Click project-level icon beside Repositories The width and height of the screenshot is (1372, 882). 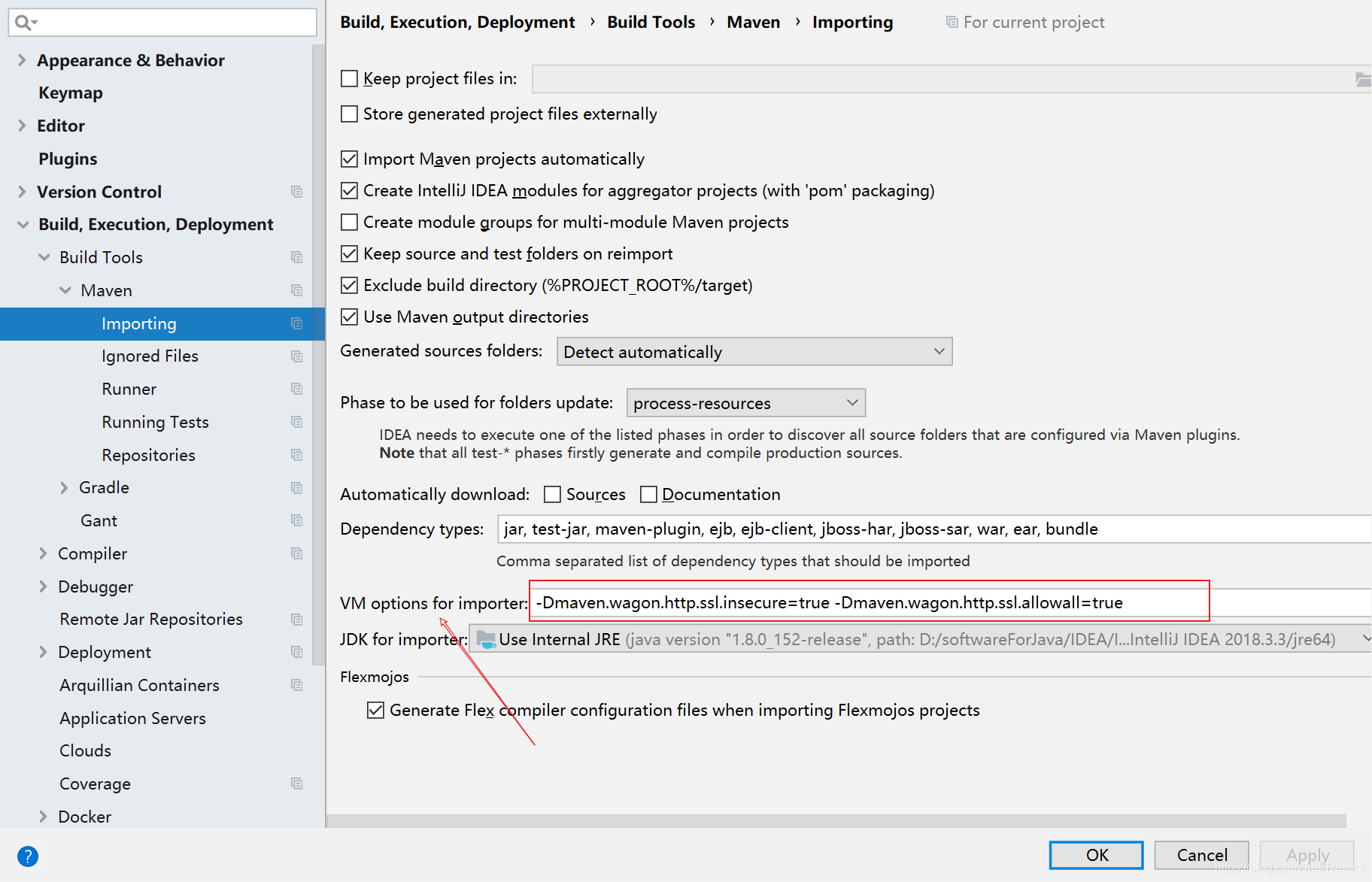[297, 455]
